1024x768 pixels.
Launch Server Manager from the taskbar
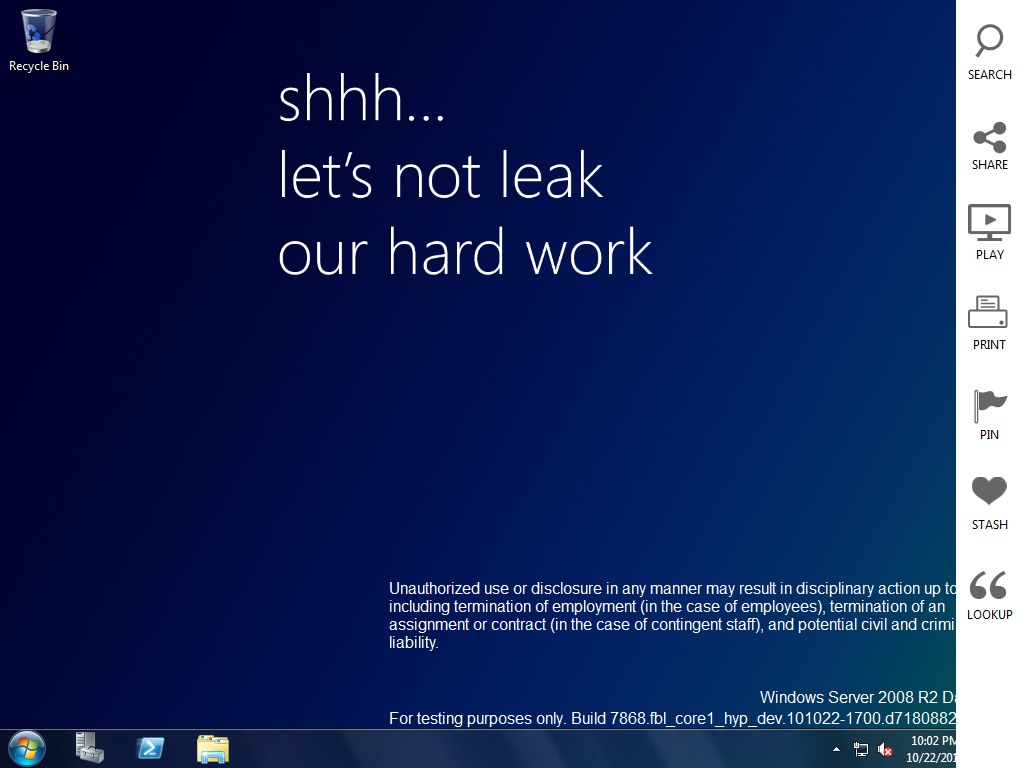point(89,748)
